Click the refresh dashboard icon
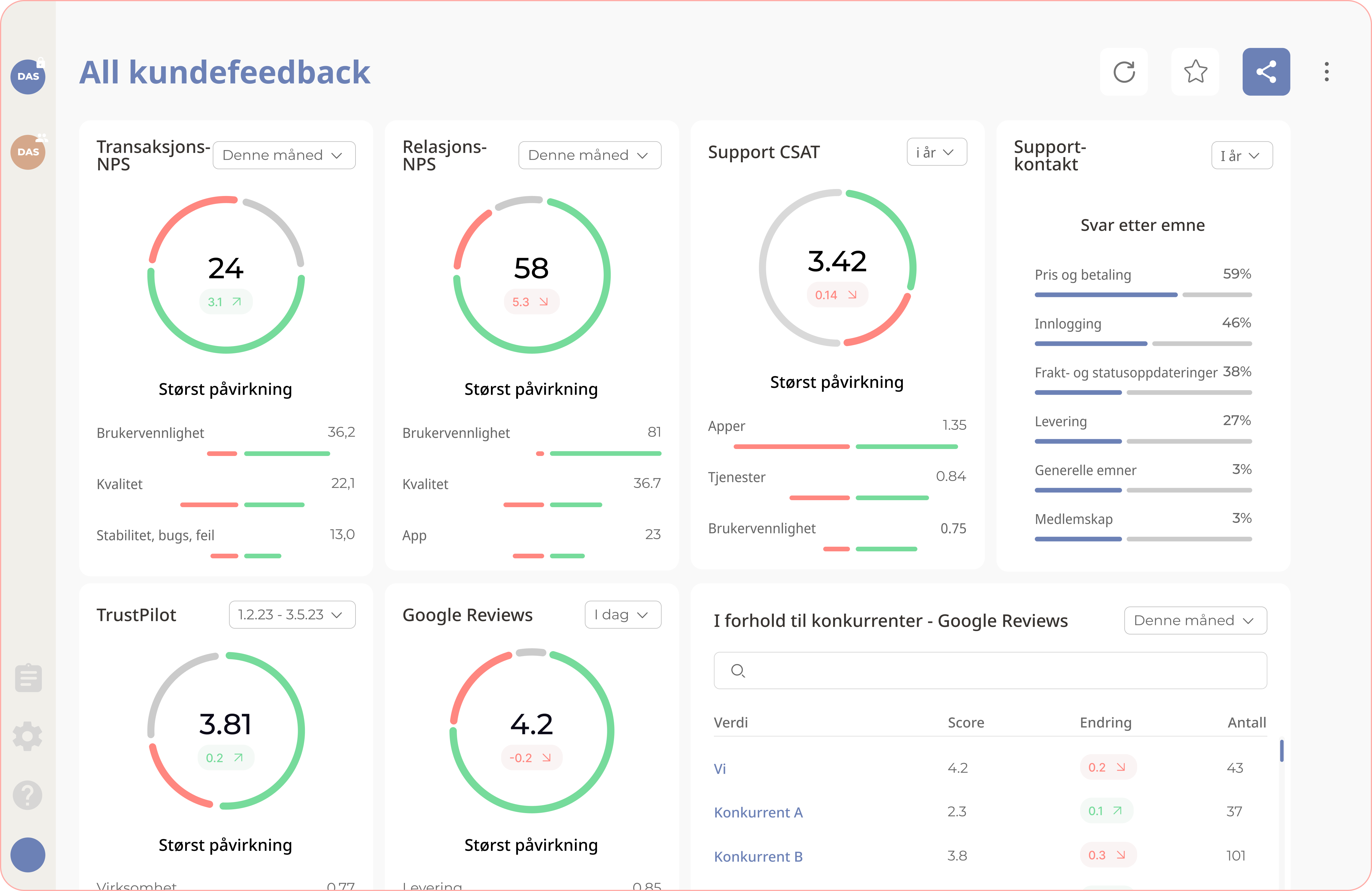This screenshot has width=1372, height=891. coord(1123,72)
